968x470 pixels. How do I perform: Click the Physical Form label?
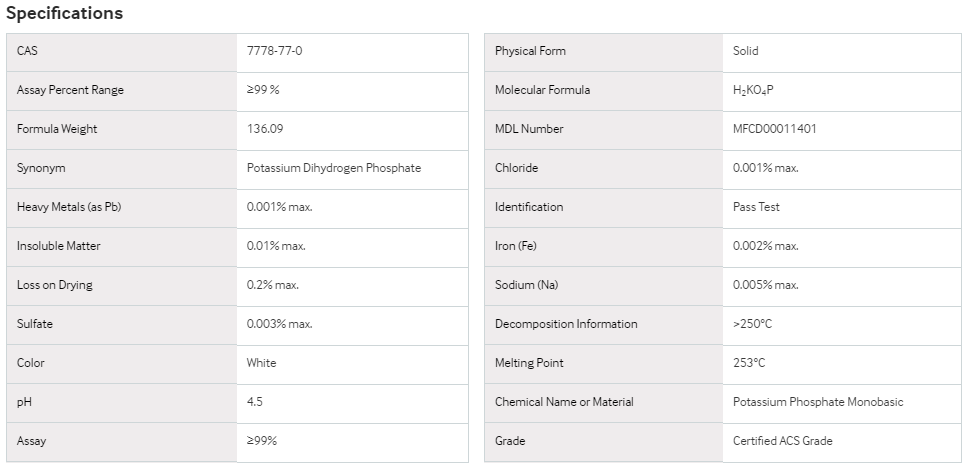tap(530, 51)
